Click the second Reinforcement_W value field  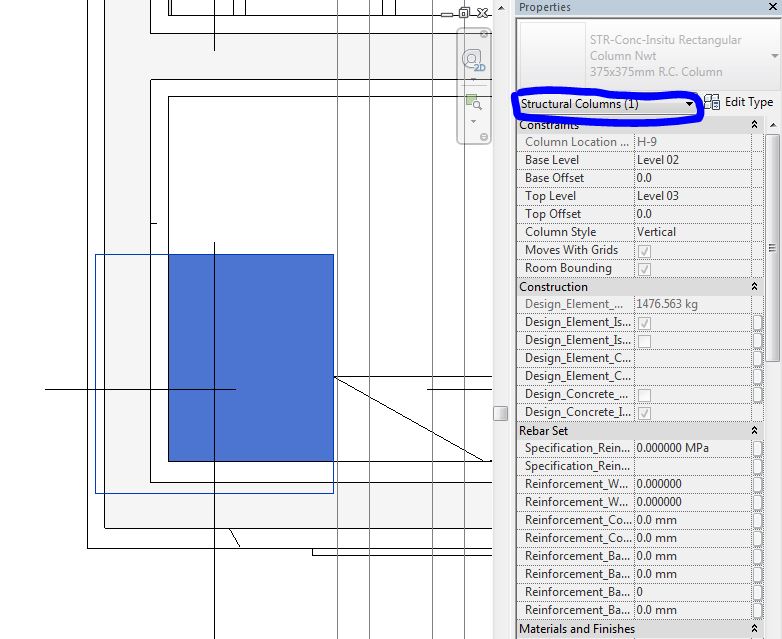coord(692,502)
